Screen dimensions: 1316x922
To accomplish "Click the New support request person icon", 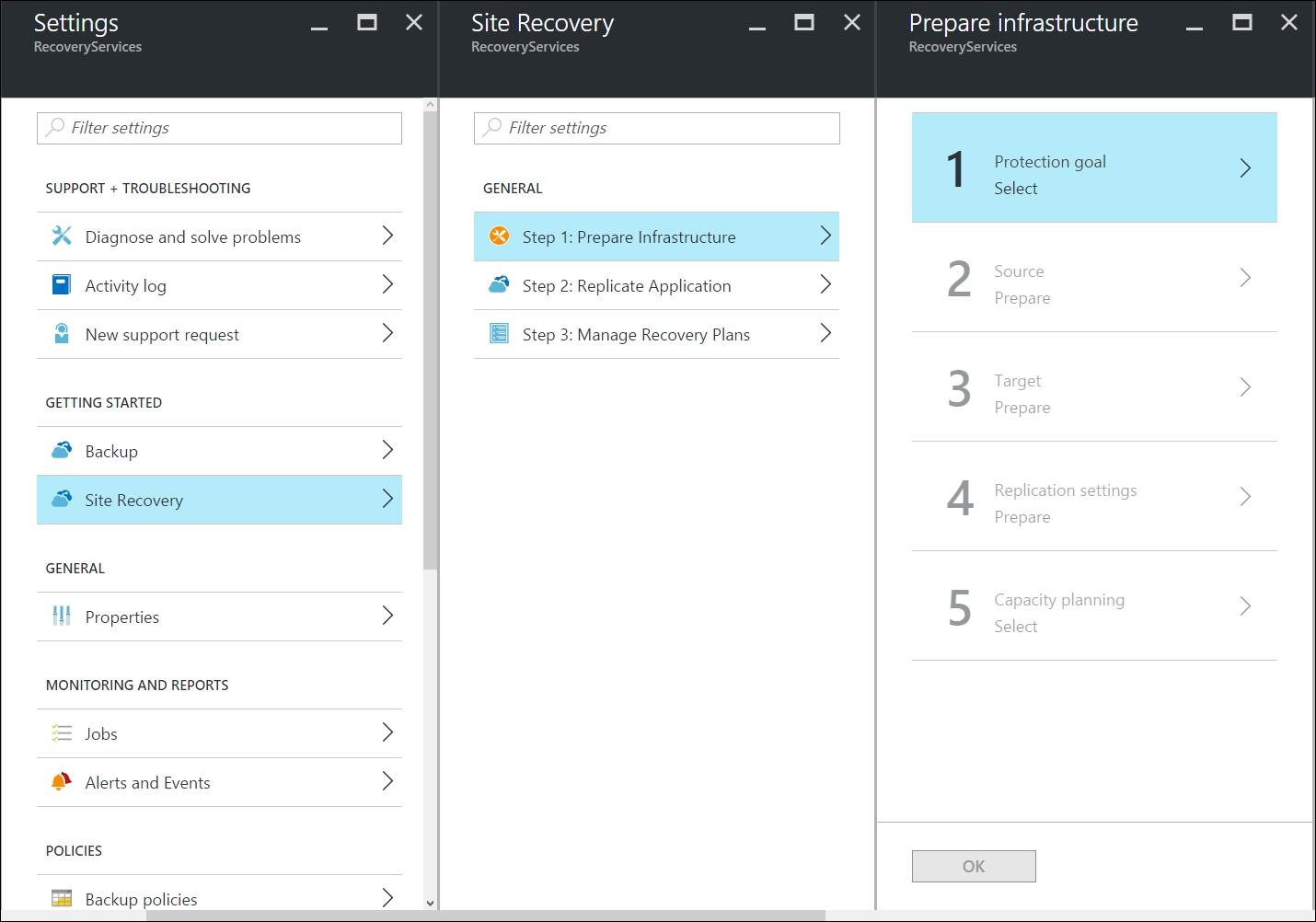I will pos(62,334).
